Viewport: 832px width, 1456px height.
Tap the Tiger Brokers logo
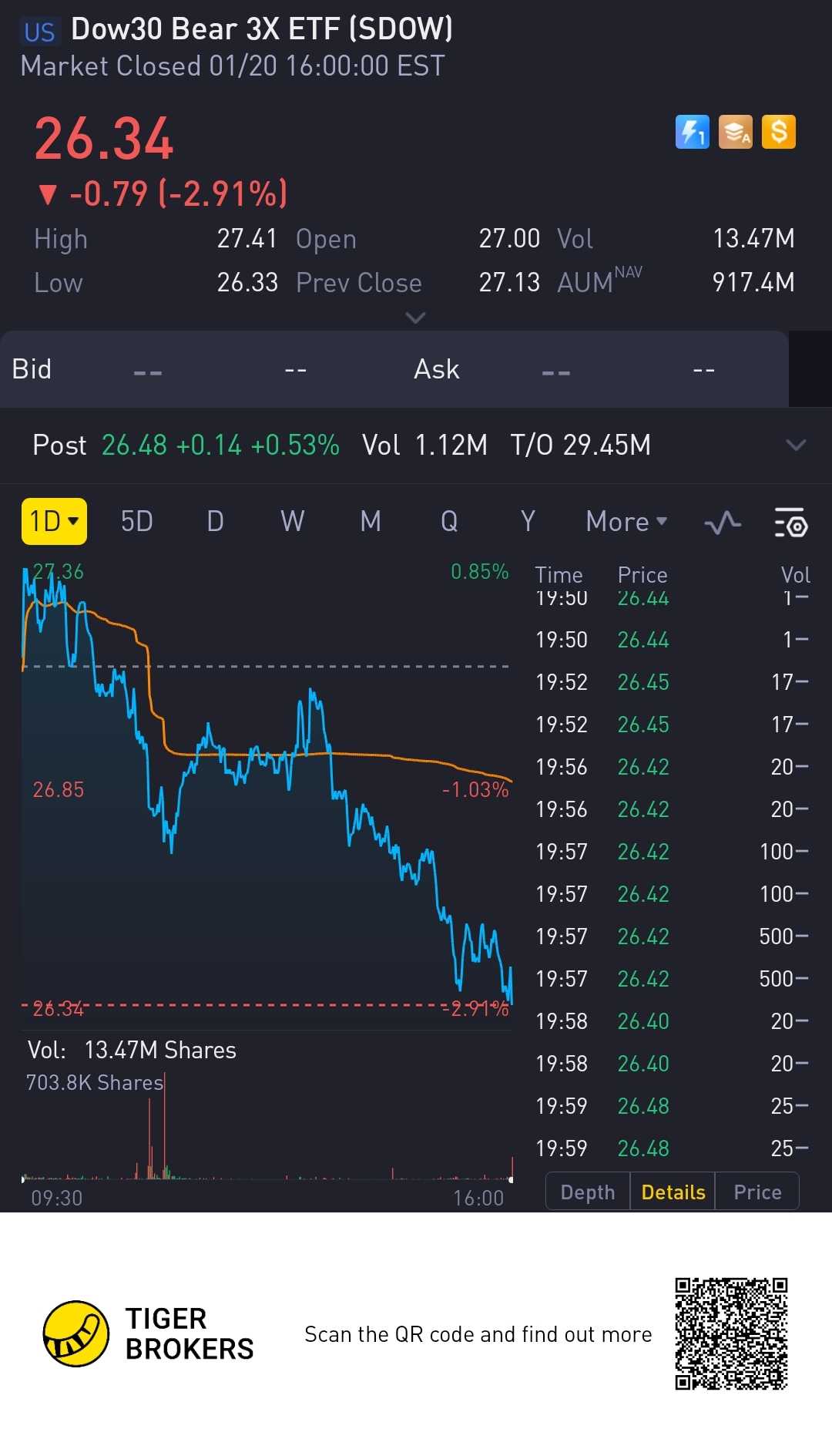75,1333
